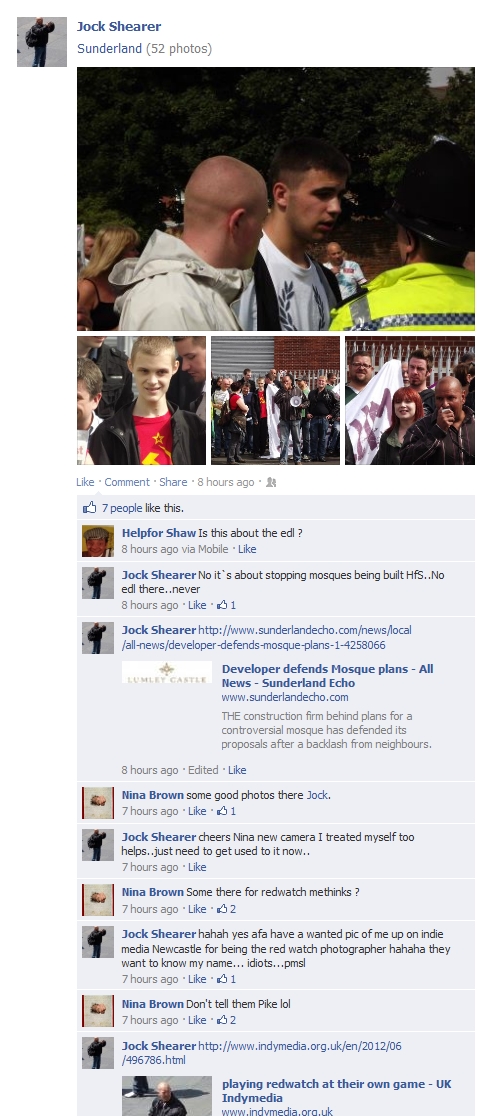477x1116 pixels.
Task: Click the Comment link below the photos
Action: click(127, 482)
